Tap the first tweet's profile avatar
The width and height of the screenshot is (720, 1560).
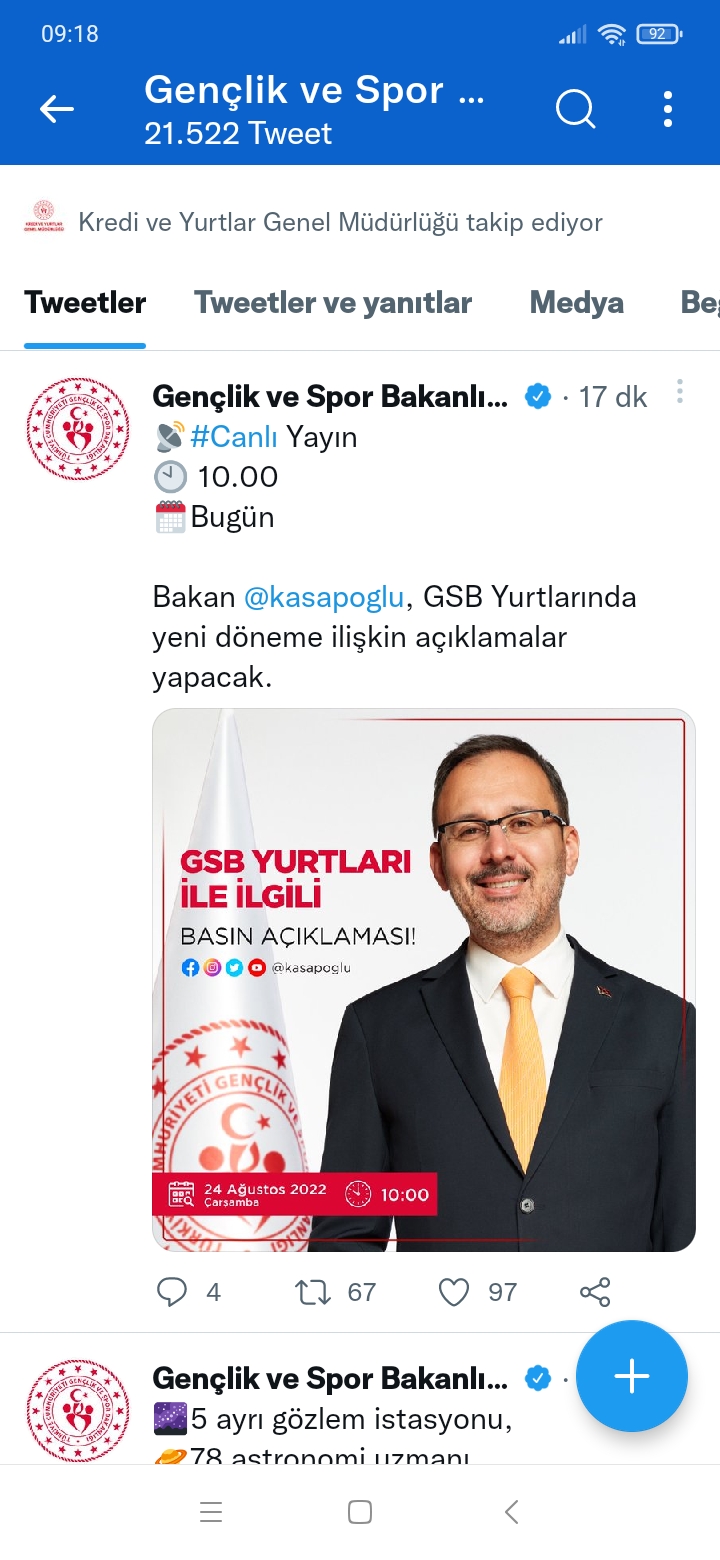78,429
